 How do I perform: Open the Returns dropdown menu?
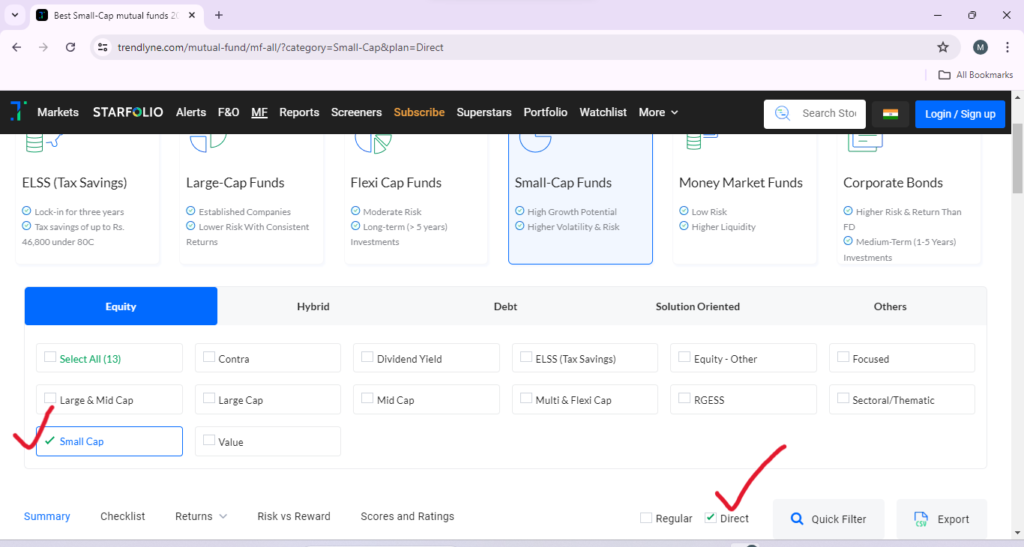[x=201, y=516]
